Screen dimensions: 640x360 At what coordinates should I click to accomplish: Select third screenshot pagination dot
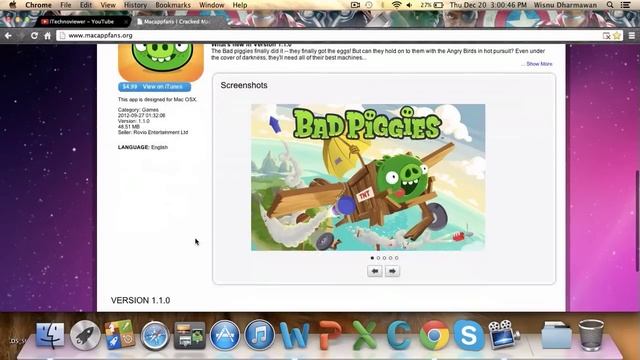384,258
